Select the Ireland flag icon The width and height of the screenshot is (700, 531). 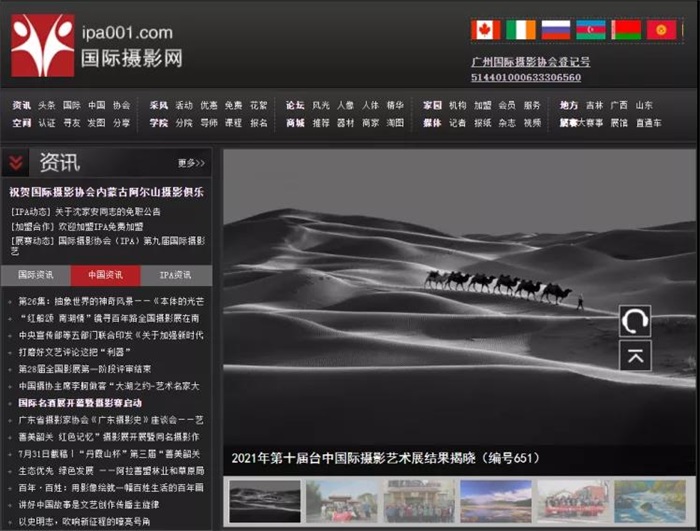tap(521, 30)
